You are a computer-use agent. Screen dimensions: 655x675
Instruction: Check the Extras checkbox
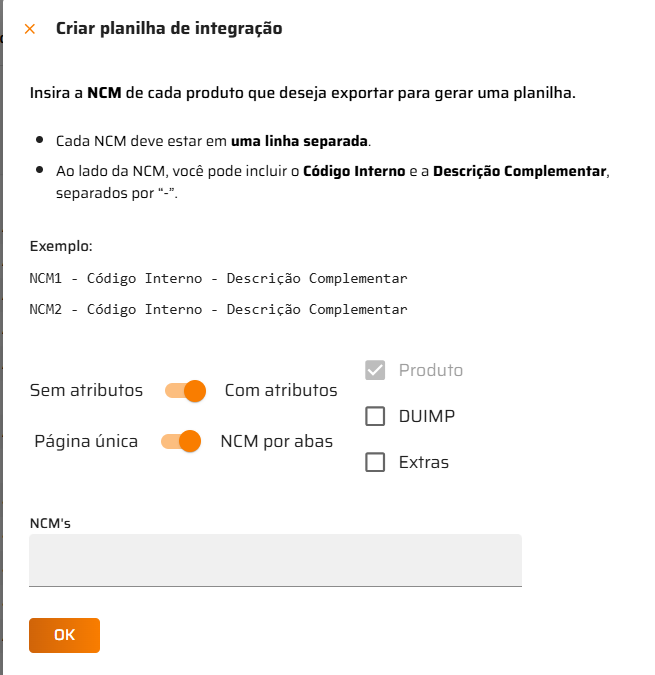tap(375, 462)
